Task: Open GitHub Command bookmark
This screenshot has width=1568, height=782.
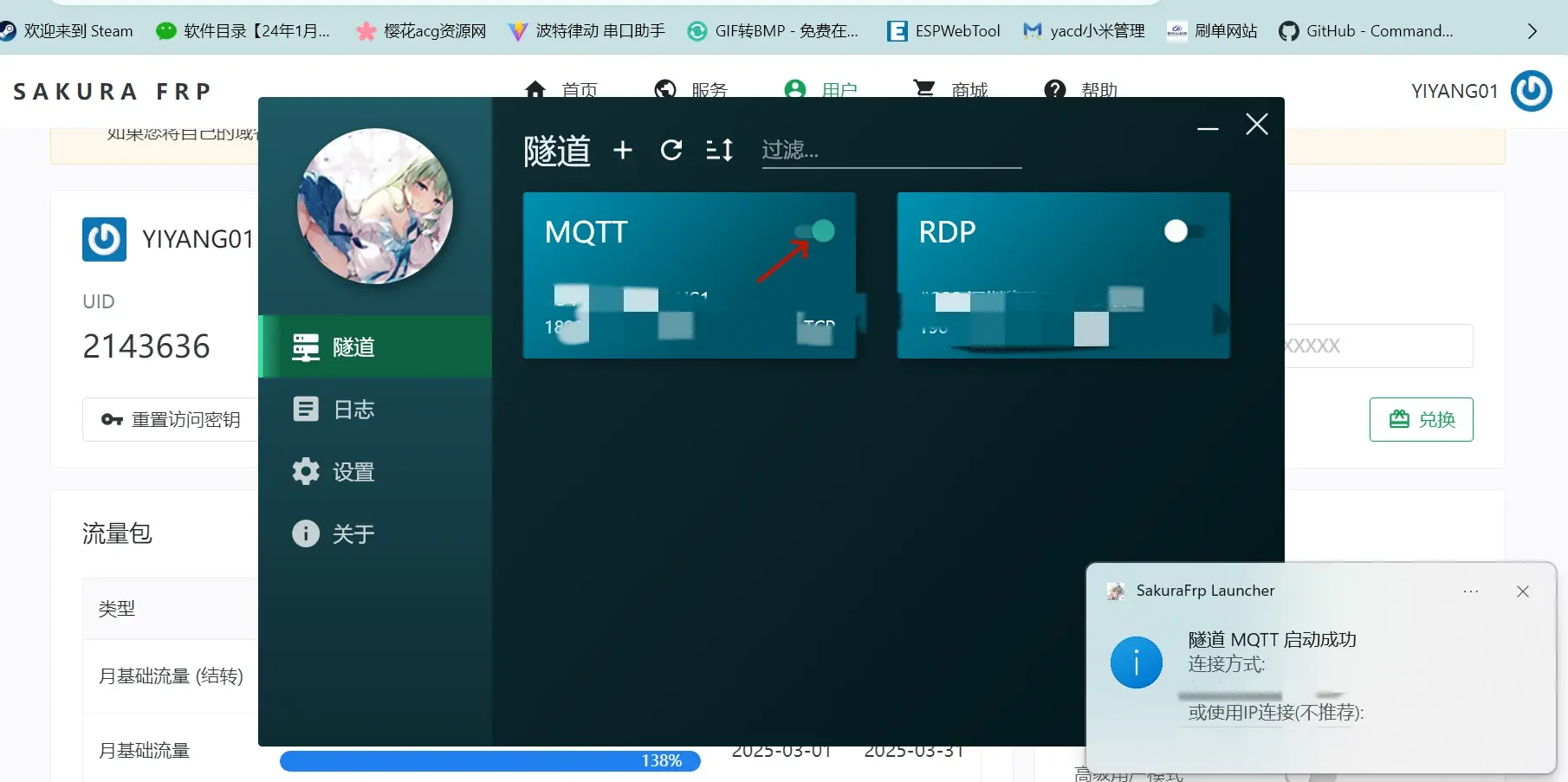Action: (1366, 31)
